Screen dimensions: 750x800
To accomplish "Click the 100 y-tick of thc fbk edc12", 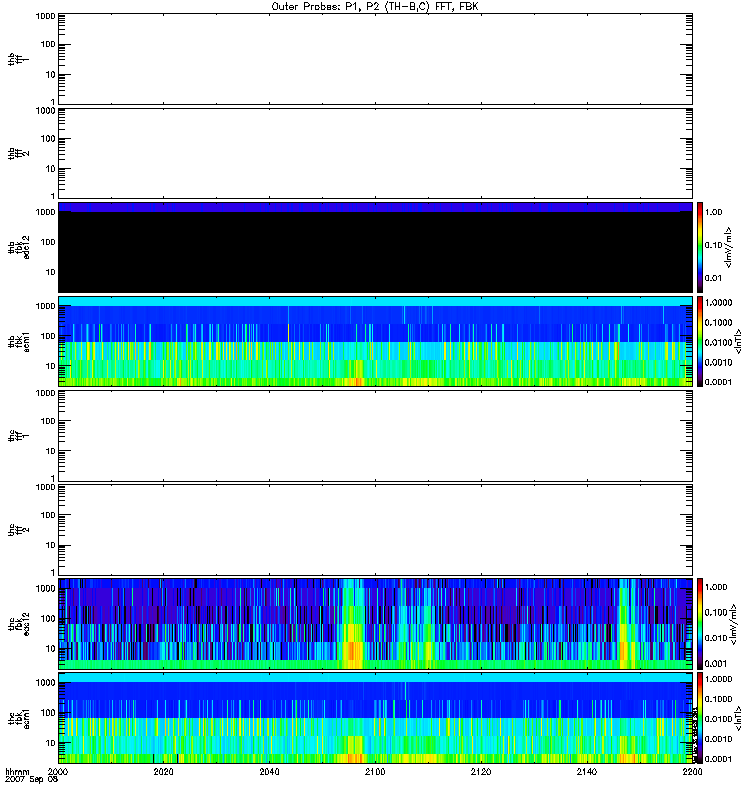I will 47,619.
